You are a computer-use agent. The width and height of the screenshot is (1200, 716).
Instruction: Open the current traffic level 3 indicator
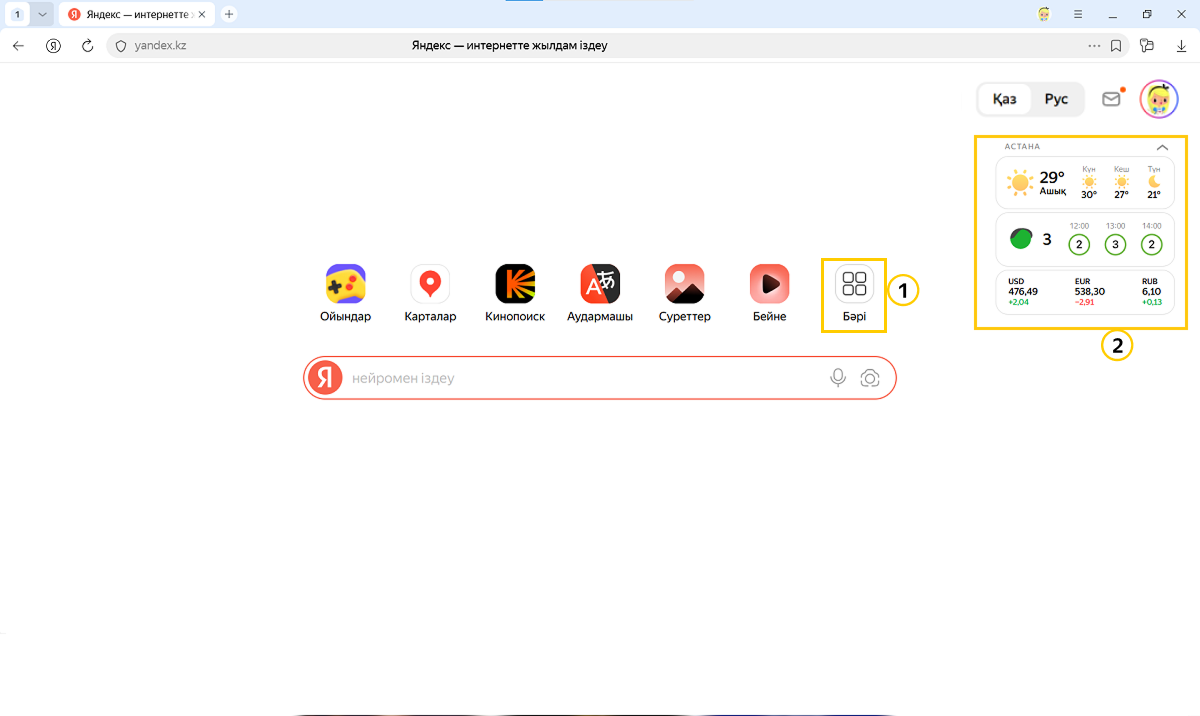[1031, 239]
